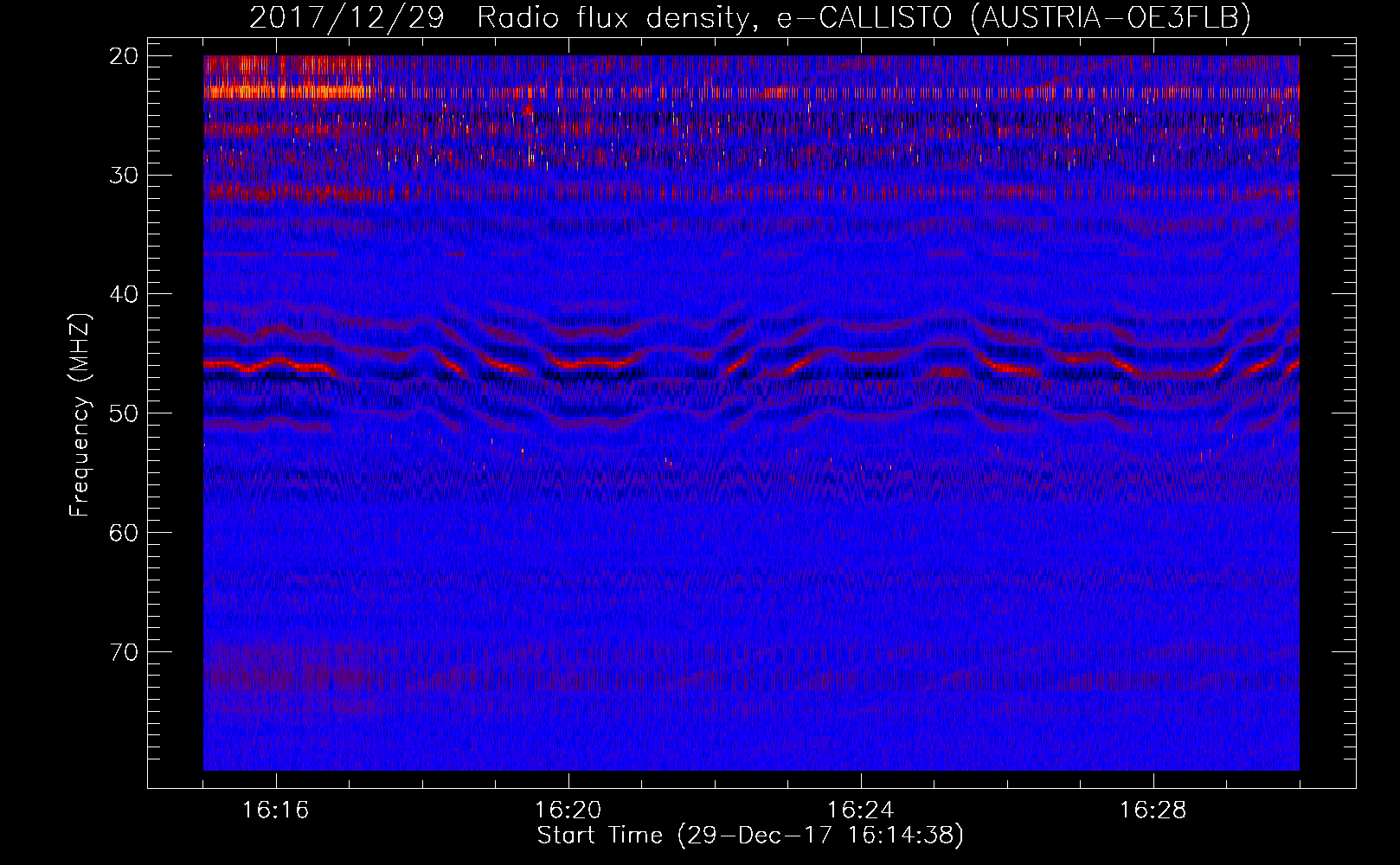Select the 50 frequency tick label
Viewport: 1400px width, 865px height.
[x=125, y=413]
